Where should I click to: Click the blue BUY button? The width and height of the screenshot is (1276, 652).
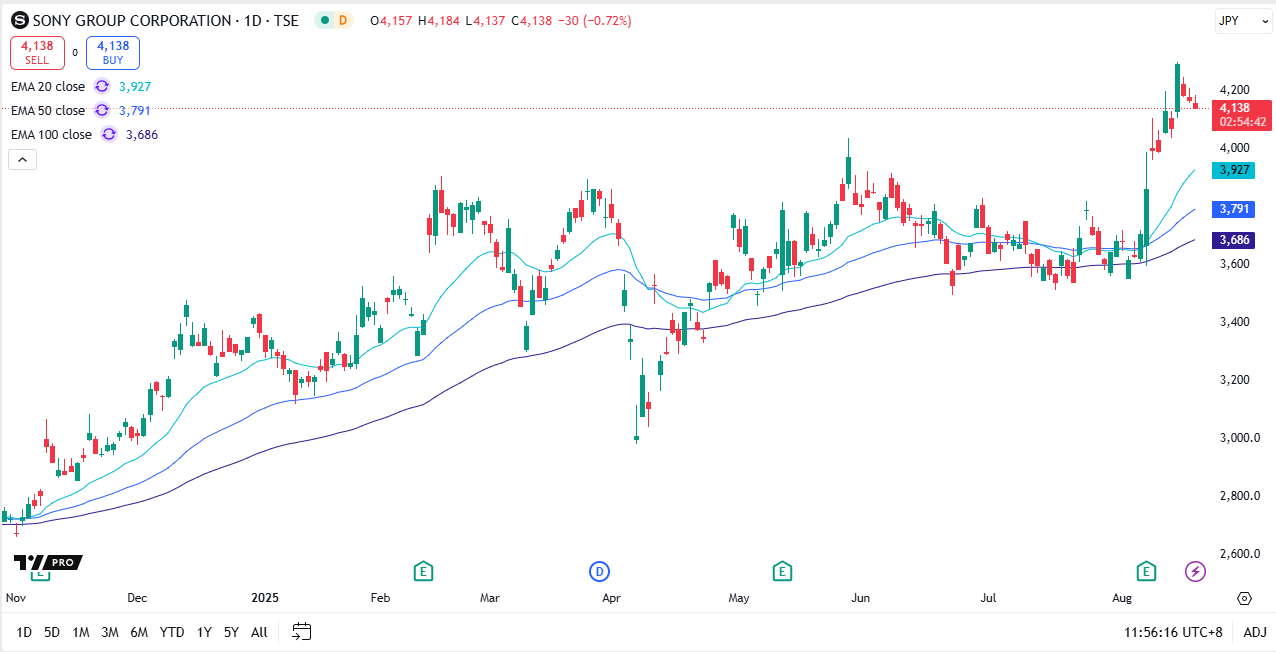[x=113, y=52]
